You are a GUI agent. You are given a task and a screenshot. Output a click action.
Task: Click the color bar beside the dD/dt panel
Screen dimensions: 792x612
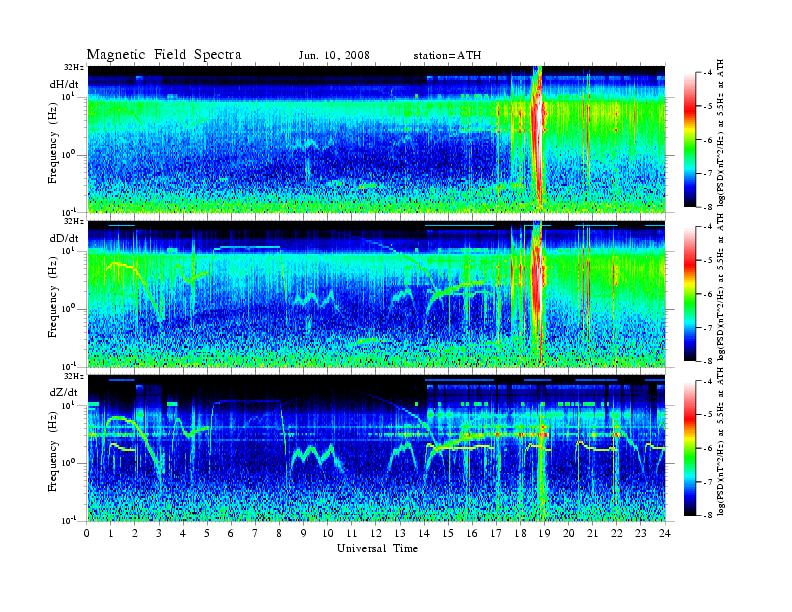click(x=690, y=294)
